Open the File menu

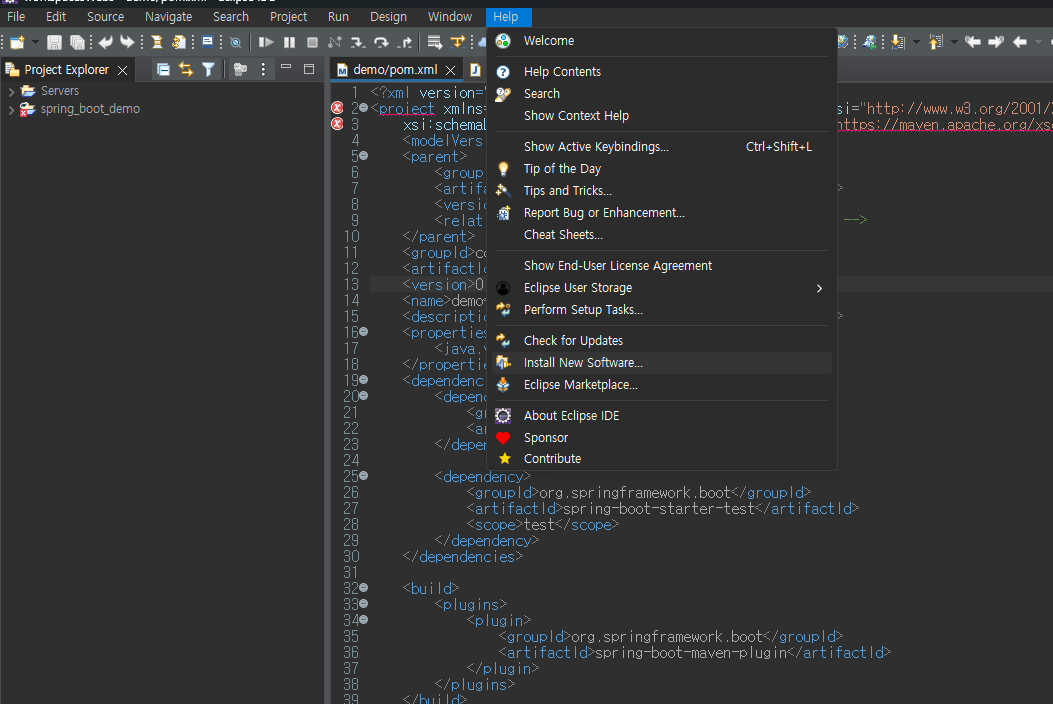16,17
